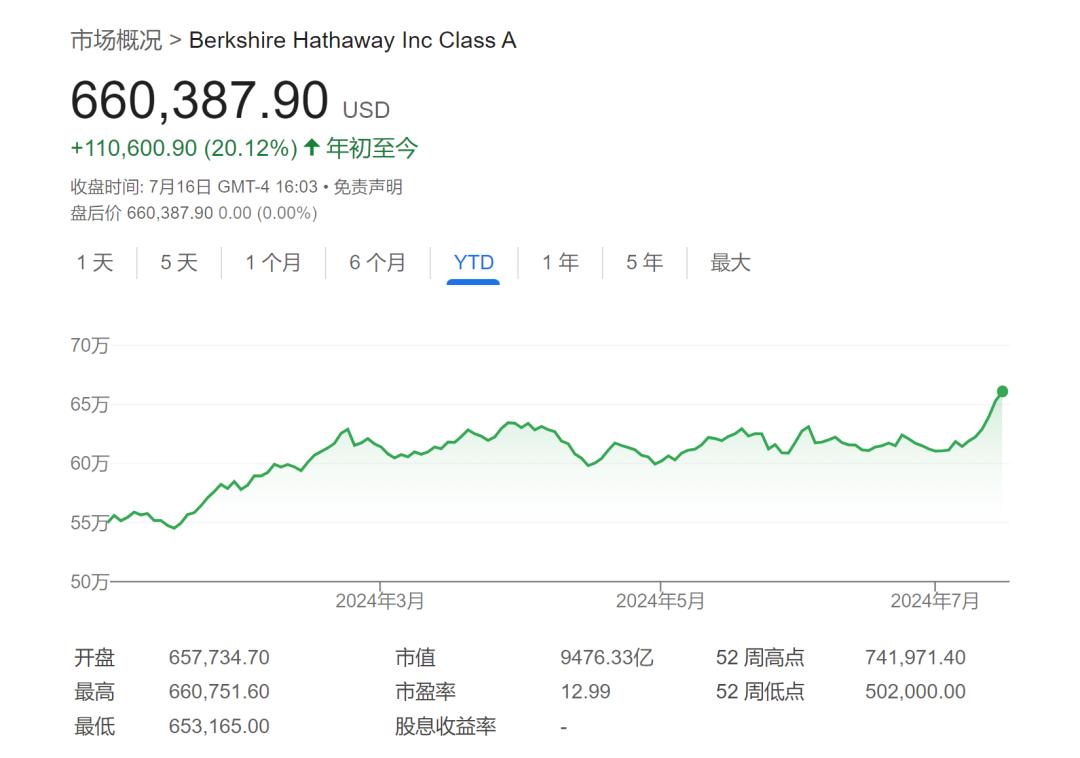
Task: Click the green up arrow icon
Action: 311,148
